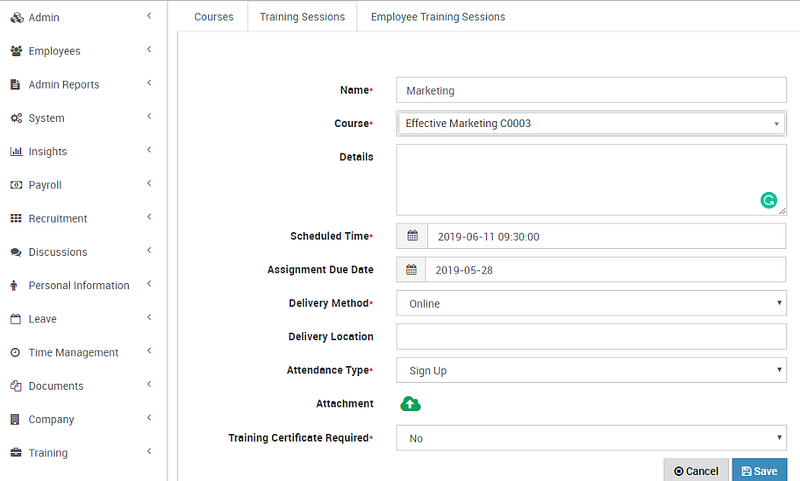Expand the Company menu chevron

pyautogui.click(x=149, y=418)
